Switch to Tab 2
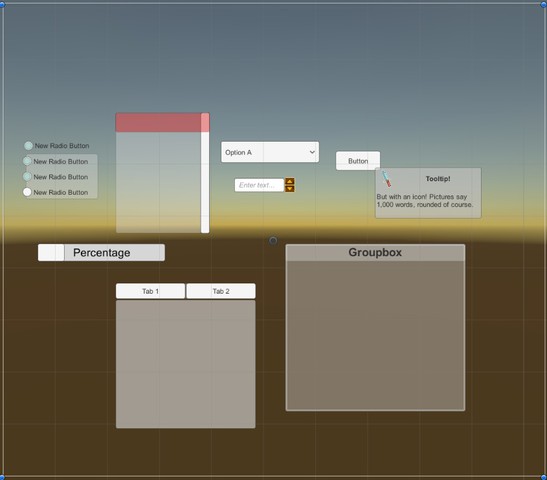This screenshot has width=547, height=480. (221, 291)
